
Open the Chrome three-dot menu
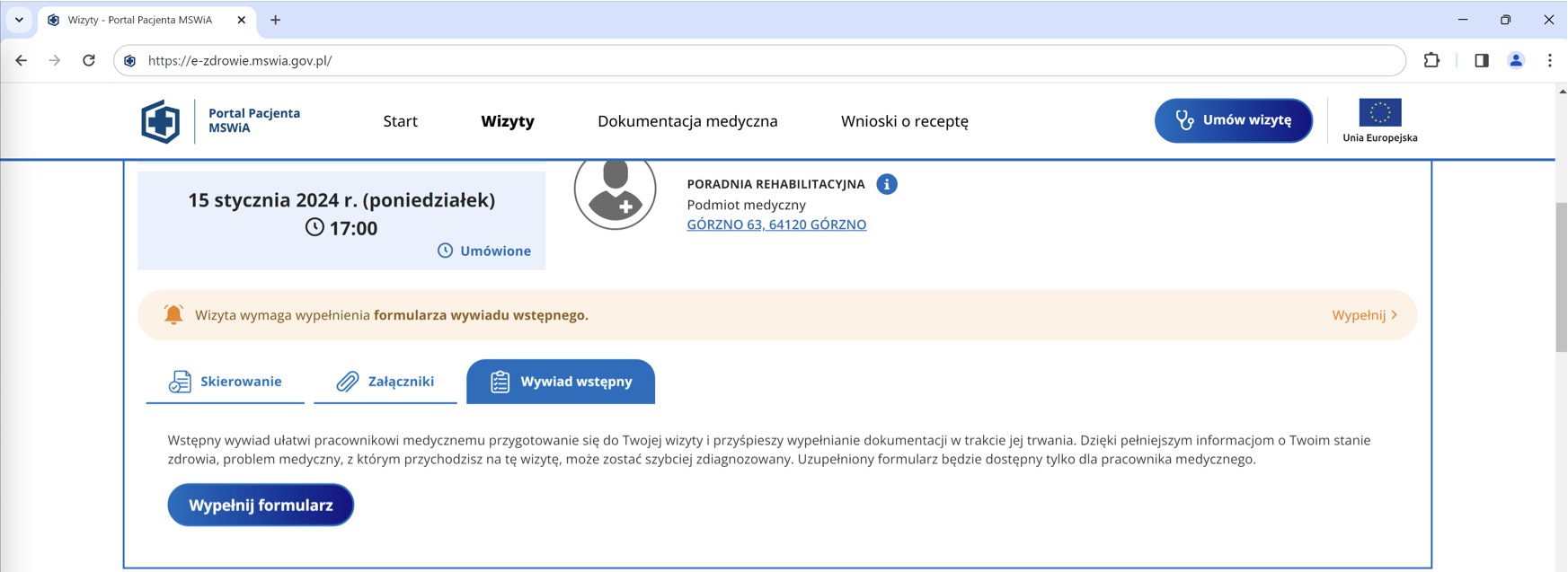point(1549,61)
